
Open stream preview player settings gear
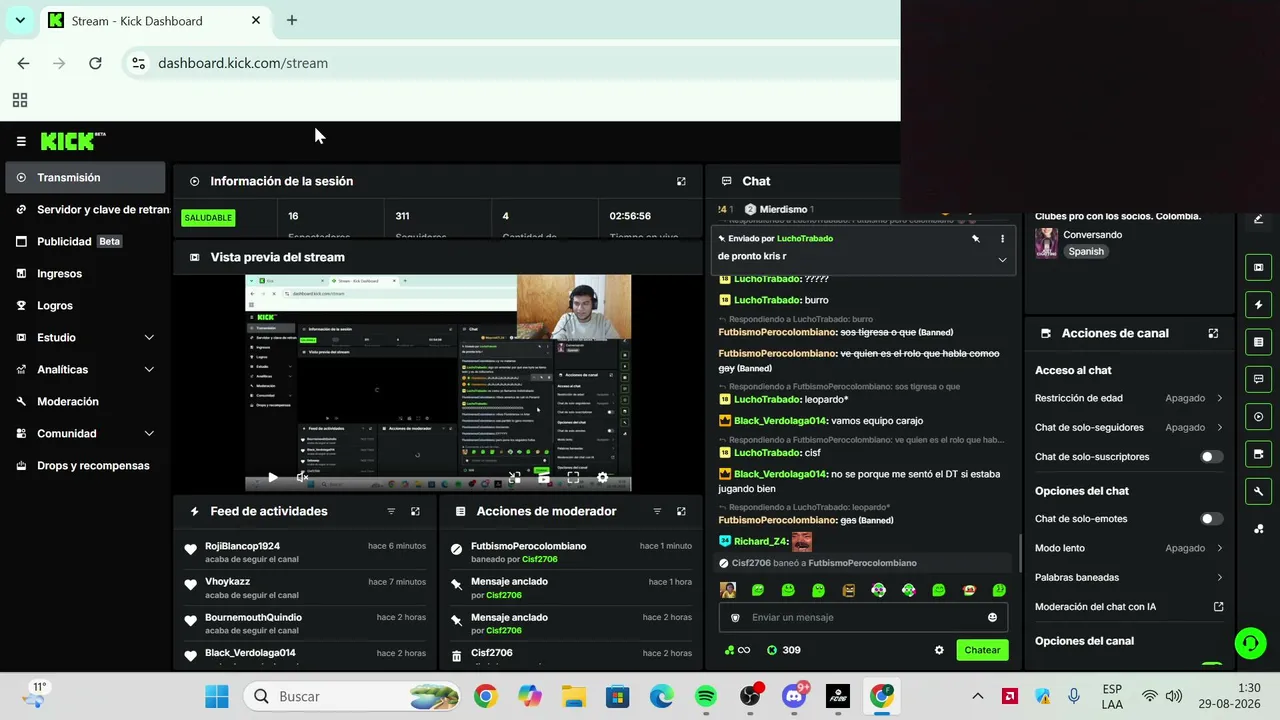click(x=602, y=478)
